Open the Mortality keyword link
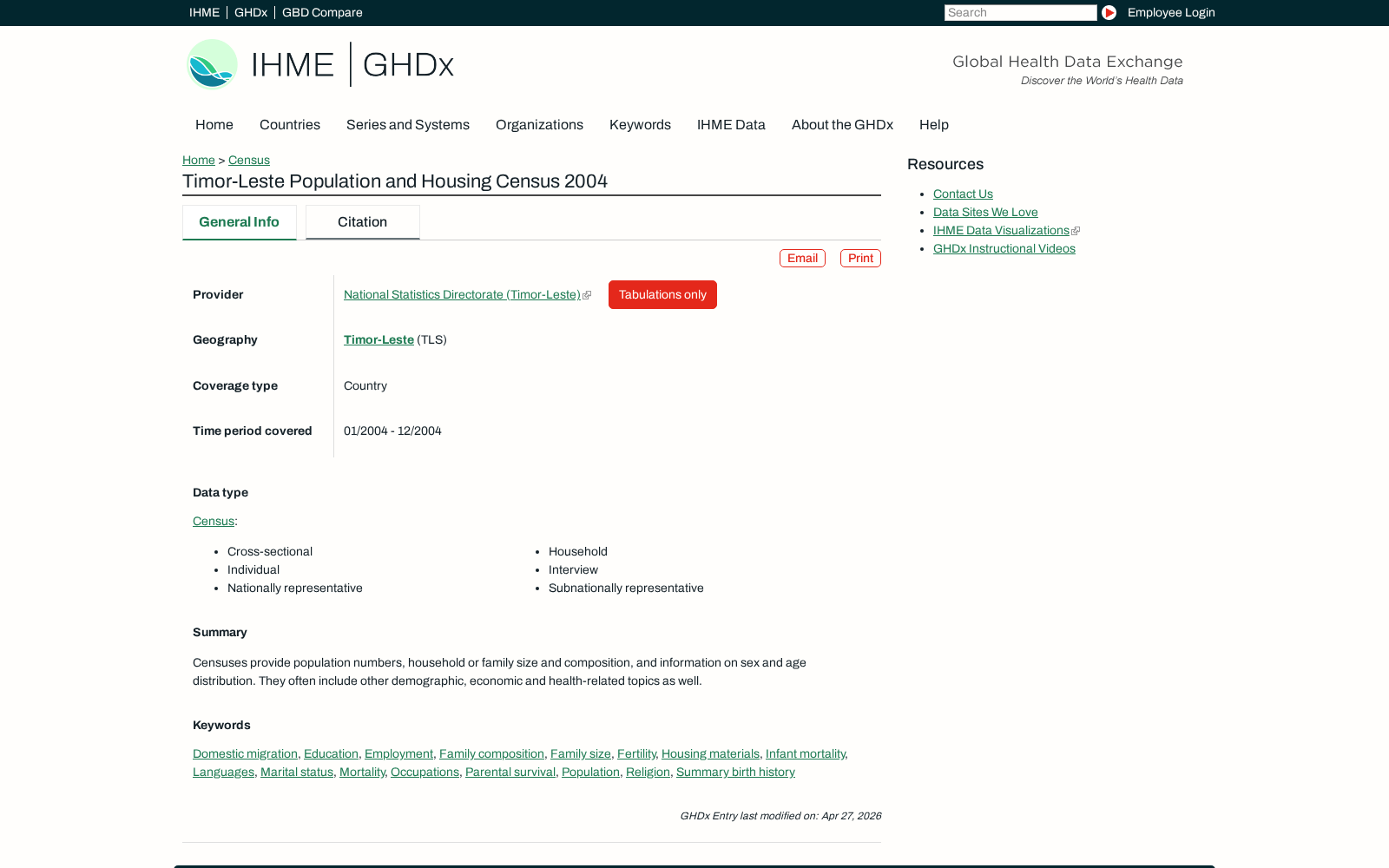The width and height of the screenshot is (1389, 868). tap(362, 772)
